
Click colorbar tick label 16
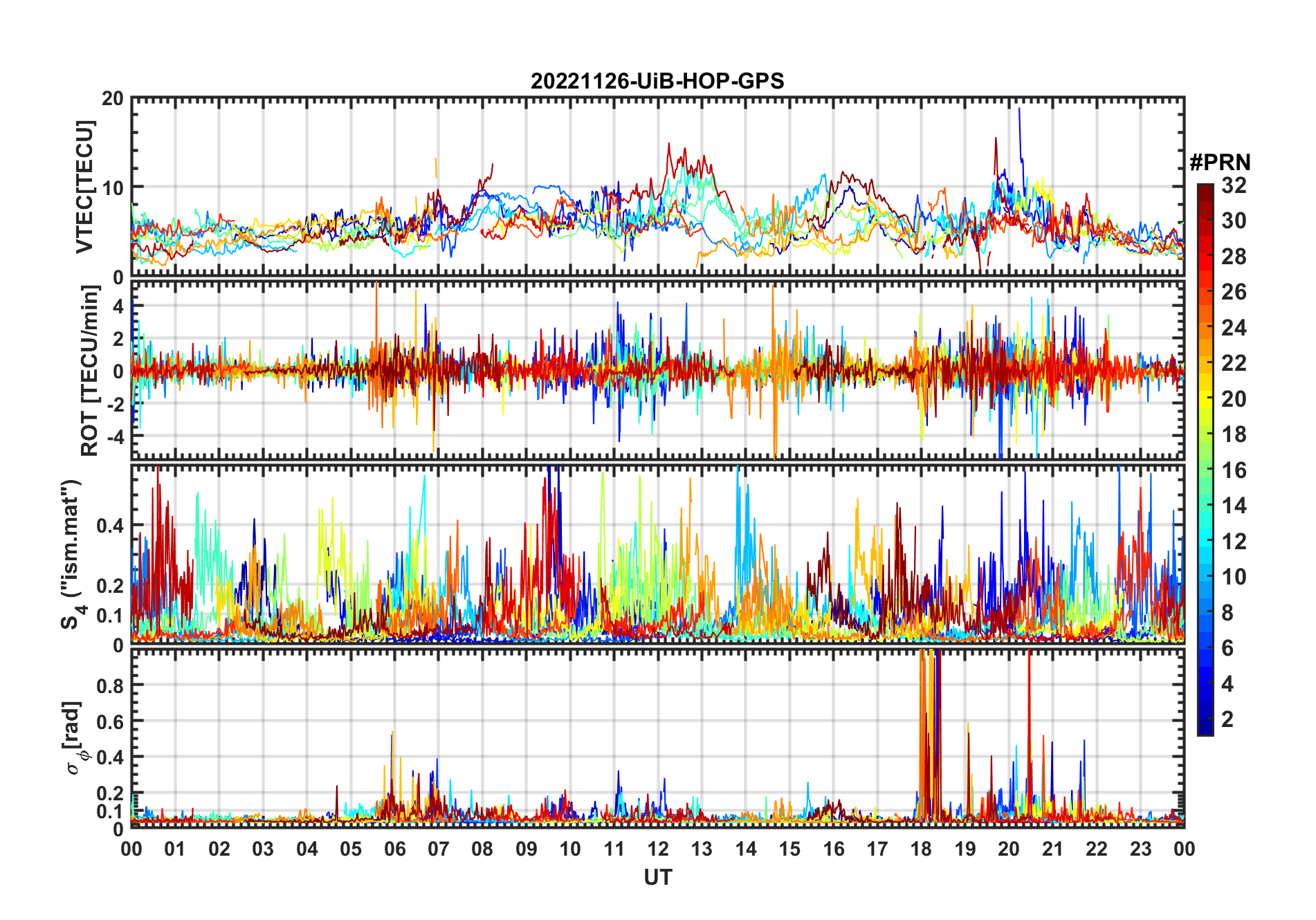[1234, 470]
